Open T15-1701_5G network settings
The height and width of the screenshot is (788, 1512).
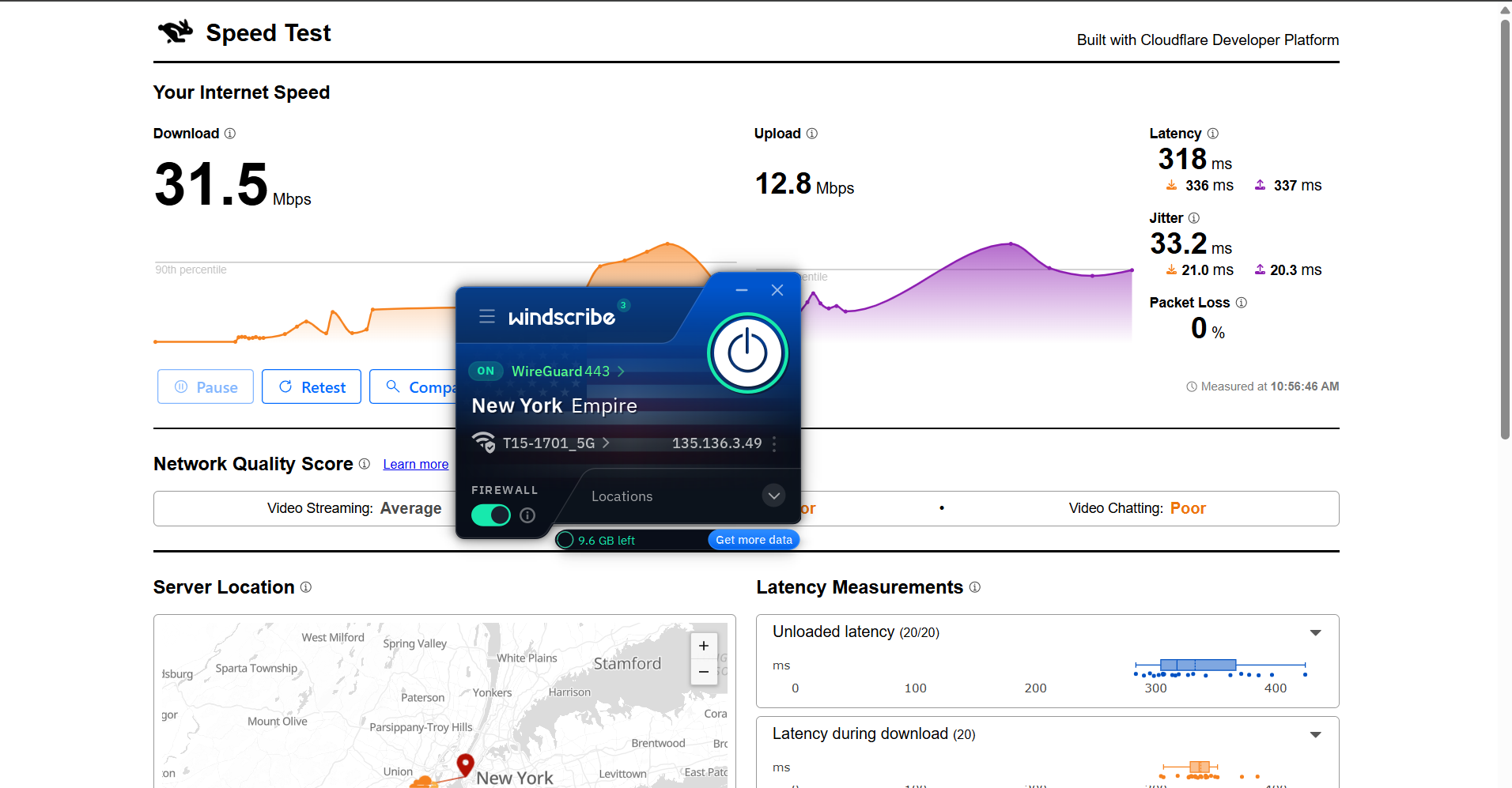(556, 443)
